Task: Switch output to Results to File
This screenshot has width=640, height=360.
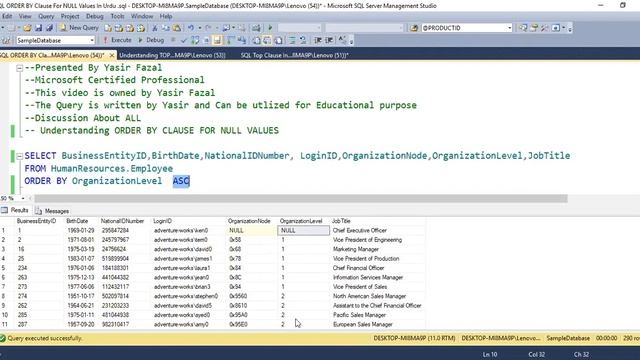Action: pos(278,40)
